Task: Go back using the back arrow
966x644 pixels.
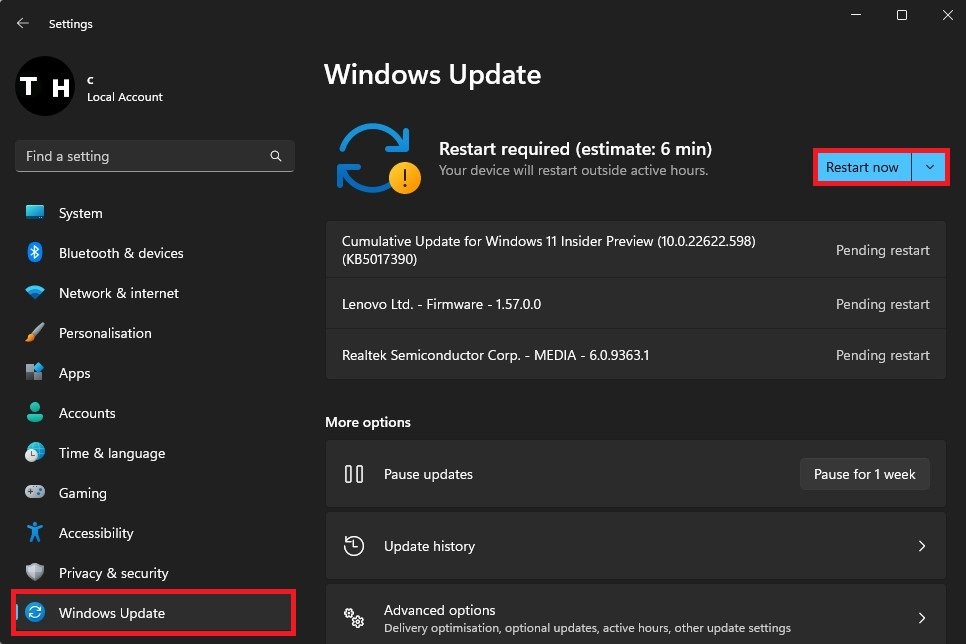Action: click(23, 23)
